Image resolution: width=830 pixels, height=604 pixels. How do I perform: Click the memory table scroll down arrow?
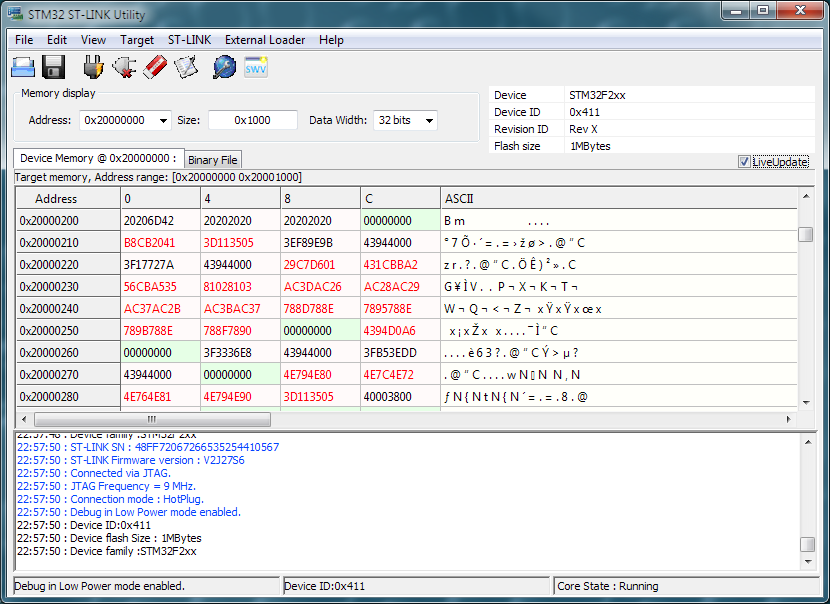click(x=806, y=402)
